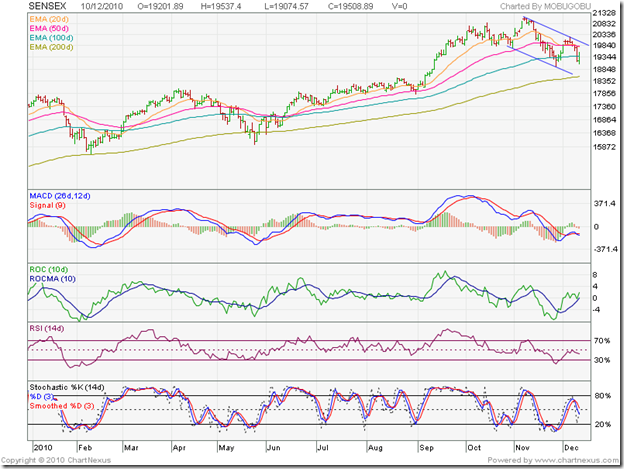Click the 19344 price axis value
Screen dimensions: 624x469
(x=604, y=57)
